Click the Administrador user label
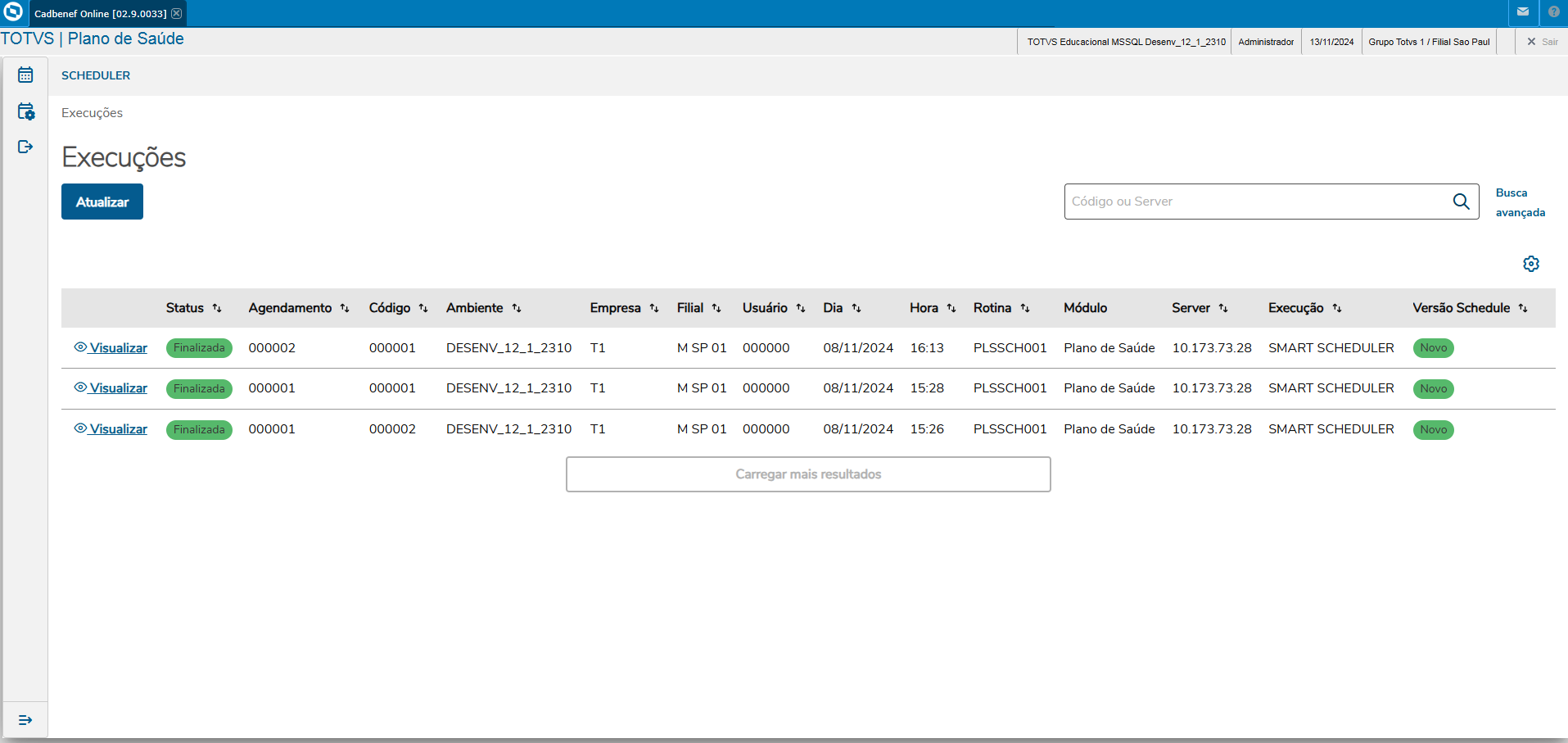The image size is (1568, 743). coord(1266,42)
